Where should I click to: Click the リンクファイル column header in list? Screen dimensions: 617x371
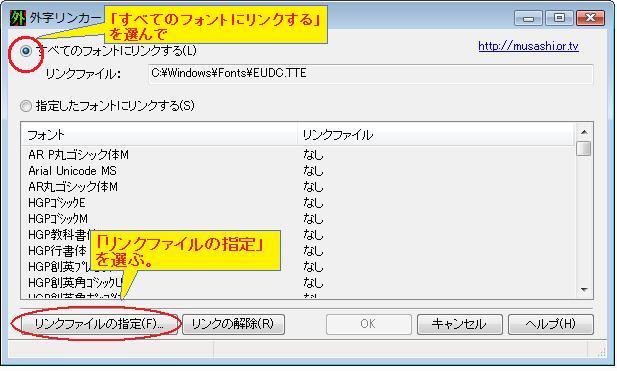[x=436, y=135]
